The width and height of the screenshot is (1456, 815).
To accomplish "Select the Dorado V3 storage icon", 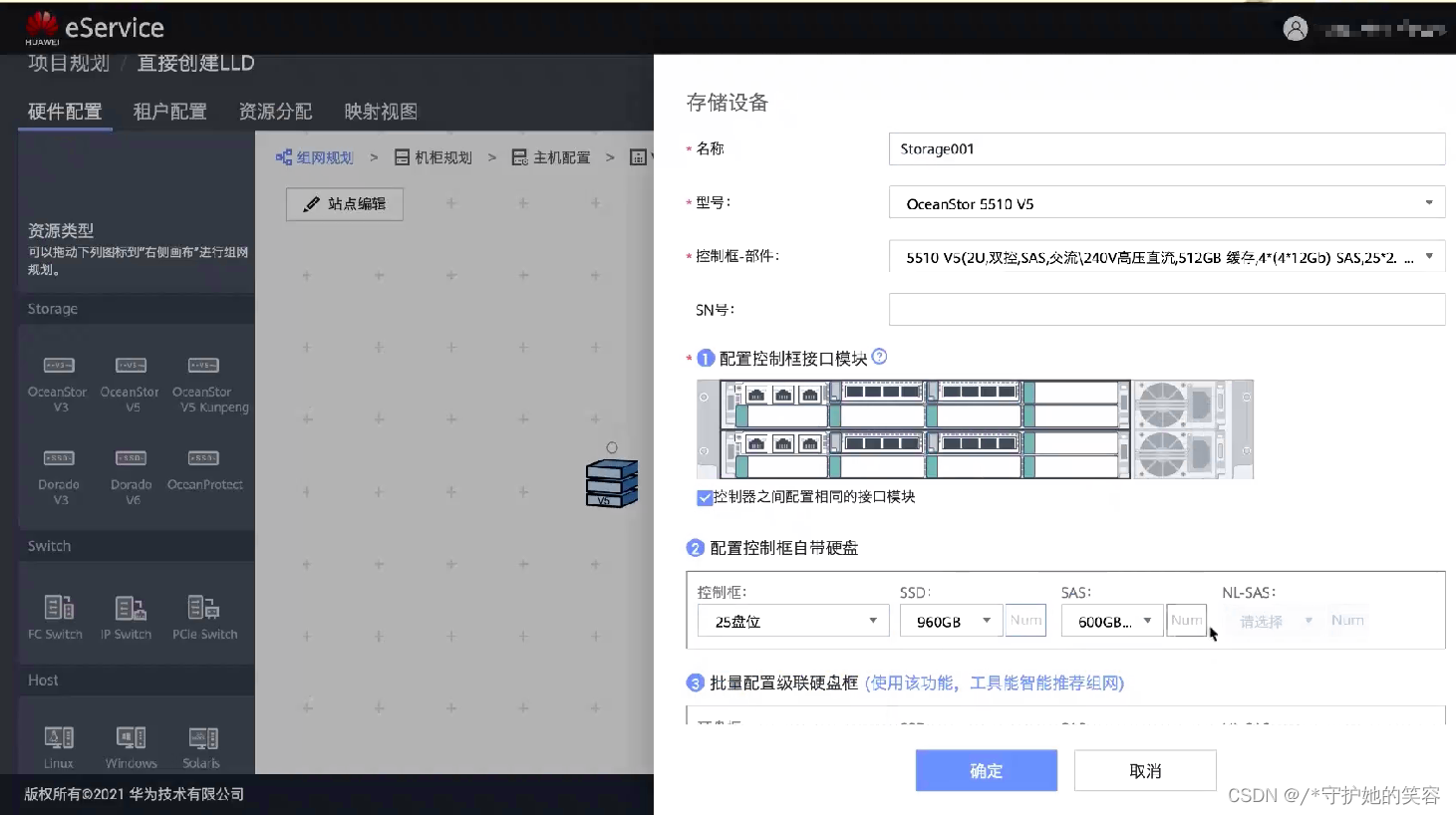I will (x=59, y=458).
